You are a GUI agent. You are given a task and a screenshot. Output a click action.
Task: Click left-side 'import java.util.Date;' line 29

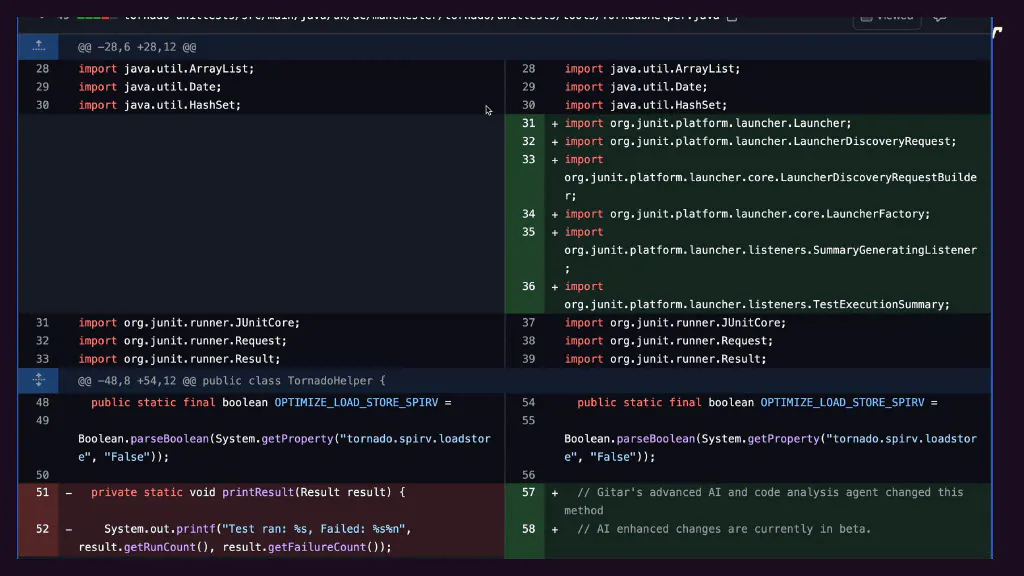coord(150,87)
